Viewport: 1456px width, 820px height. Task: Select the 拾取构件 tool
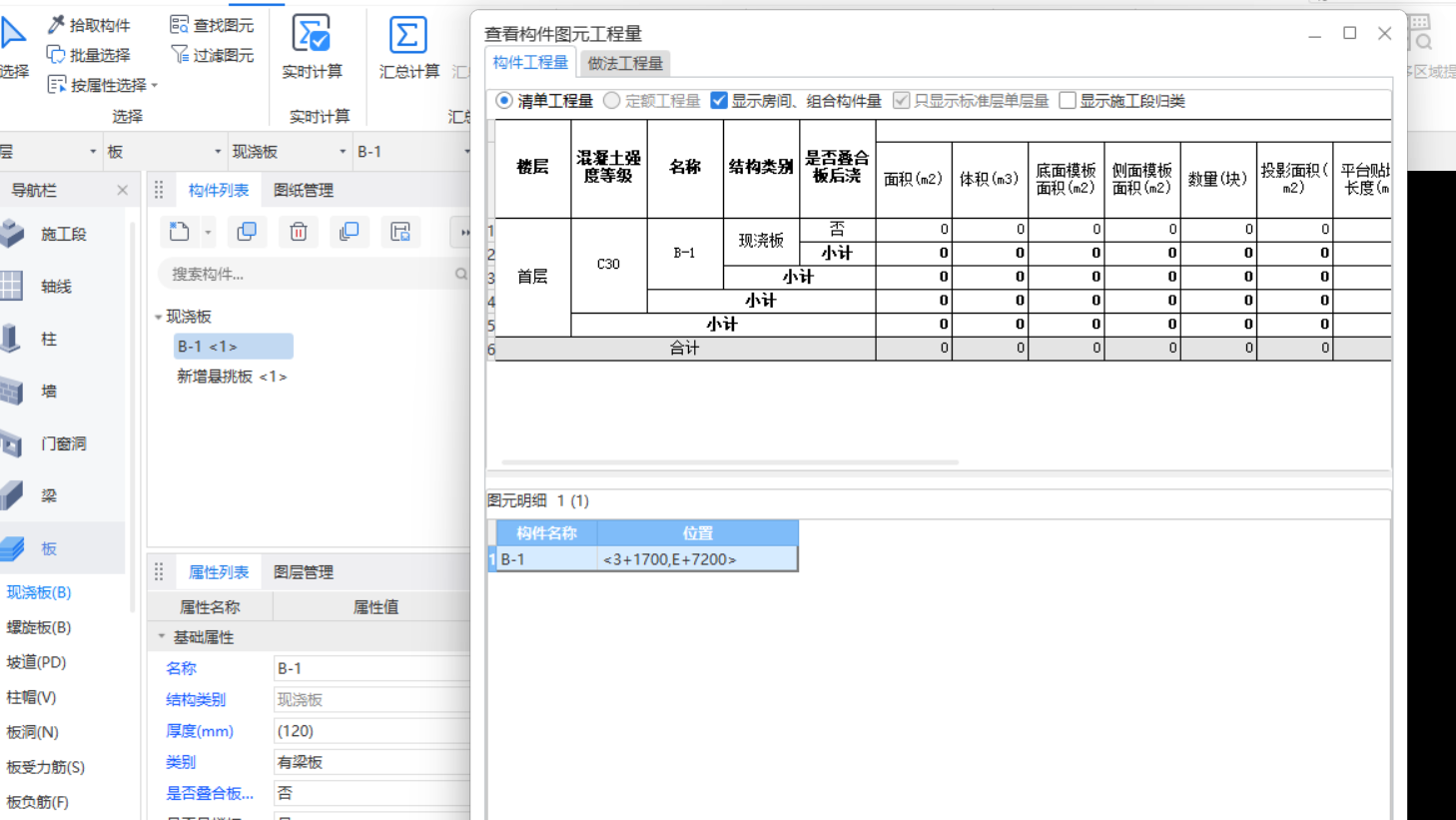89,24
